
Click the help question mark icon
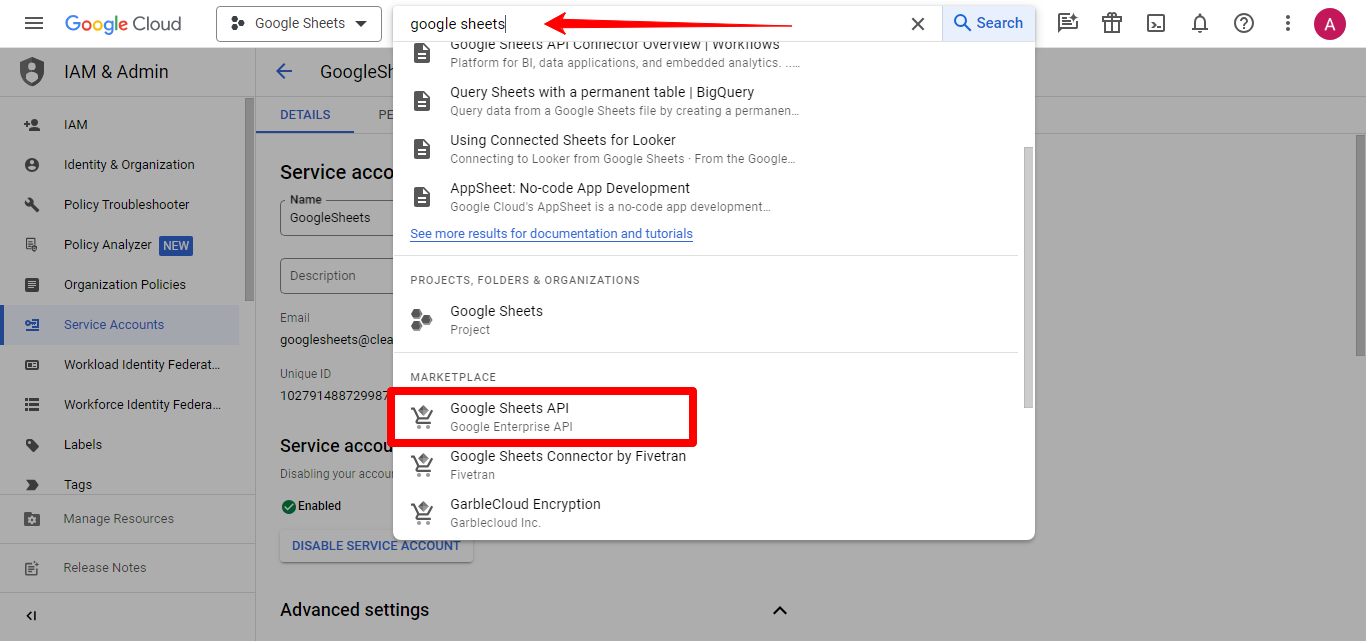coord(1244,23)
